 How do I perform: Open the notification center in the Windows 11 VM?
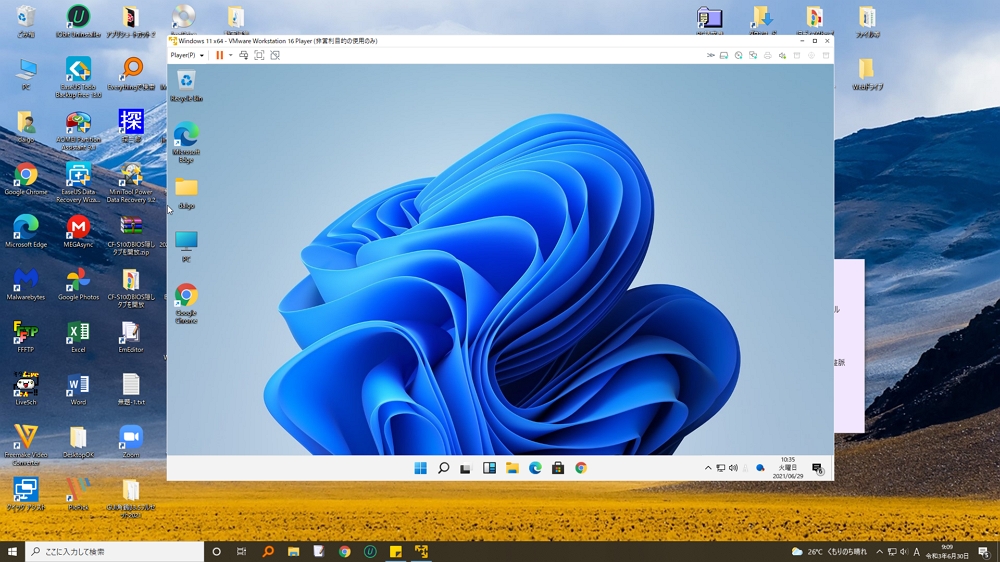(818, 469)
